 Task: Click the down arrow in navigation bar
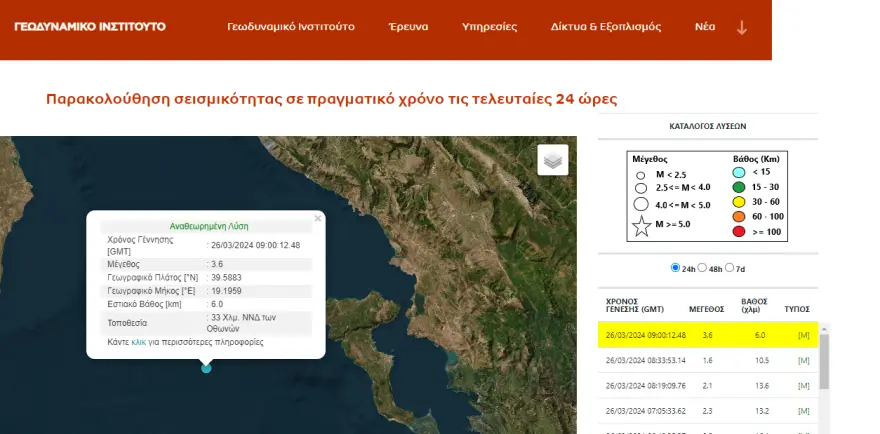pyautogui.click(x=742, y=27)
